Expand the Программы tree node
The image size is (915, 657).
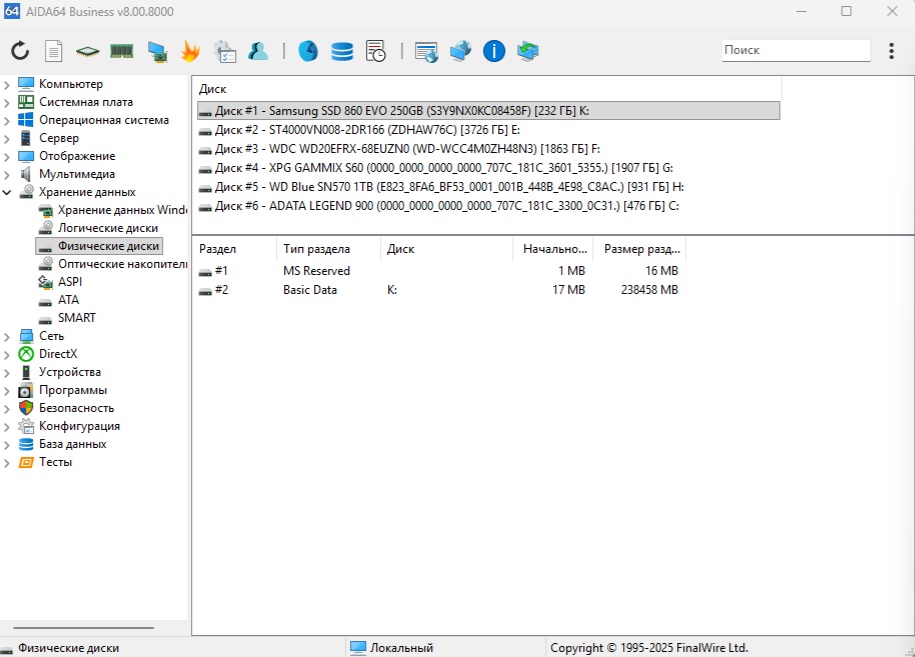click(x=7, y=391)
